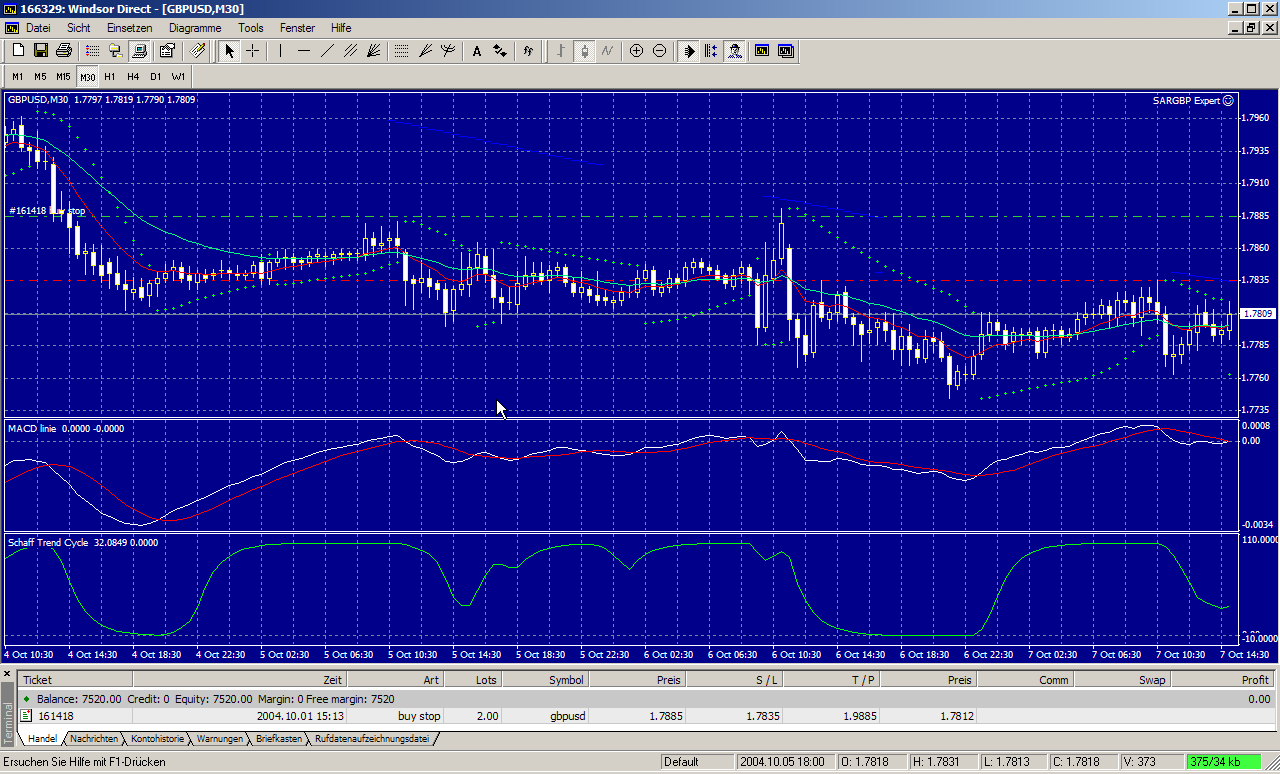Choose the Text label (A) tool
The height and width of the screenshot is (774, 1280).
pyautogui.click(x=476, y=51)
